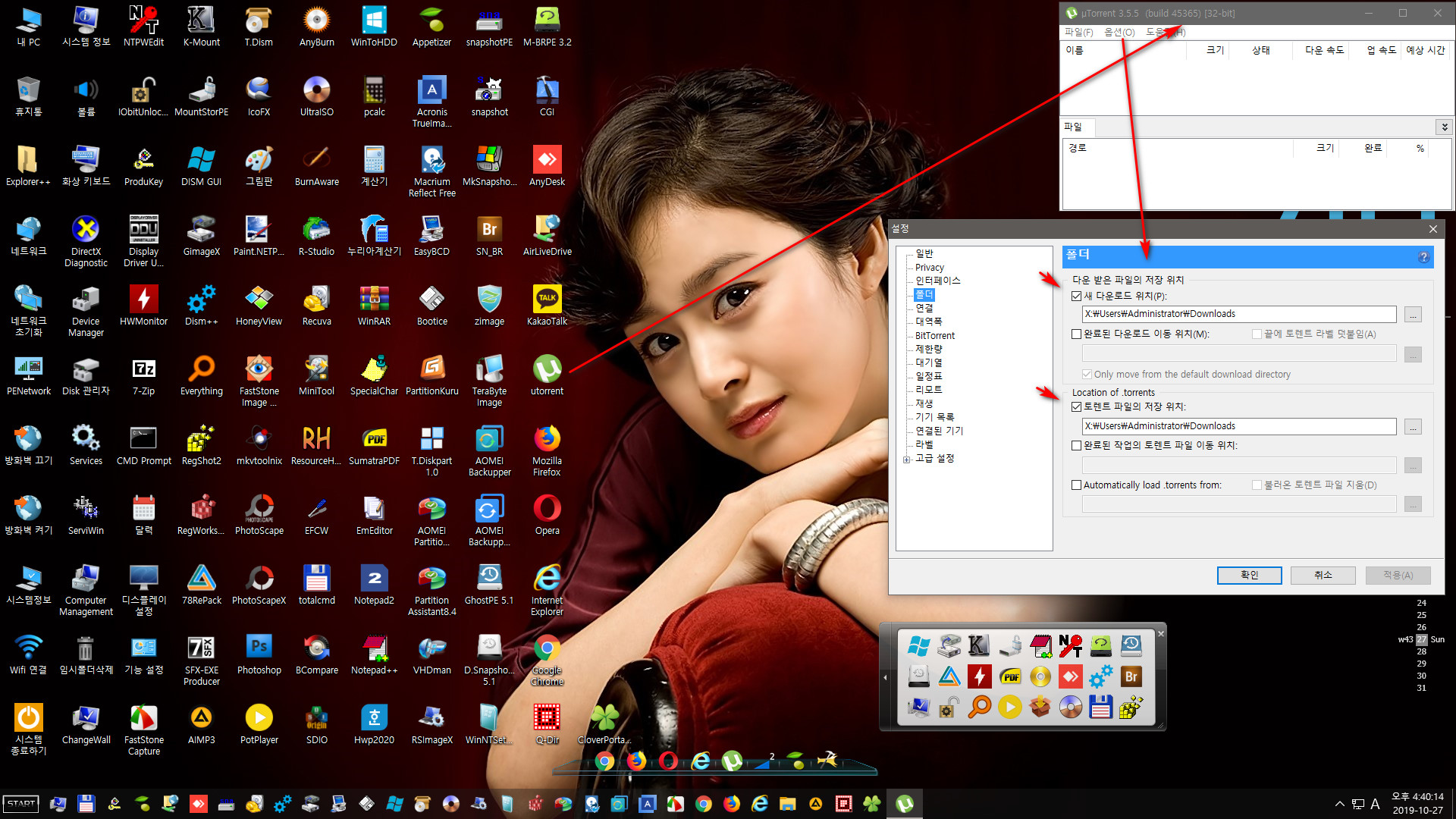The height and width of the screenshot is (819, 1456).
Task: Click the chevron expander beside the 파일 tab
Action: [1444, 127]
